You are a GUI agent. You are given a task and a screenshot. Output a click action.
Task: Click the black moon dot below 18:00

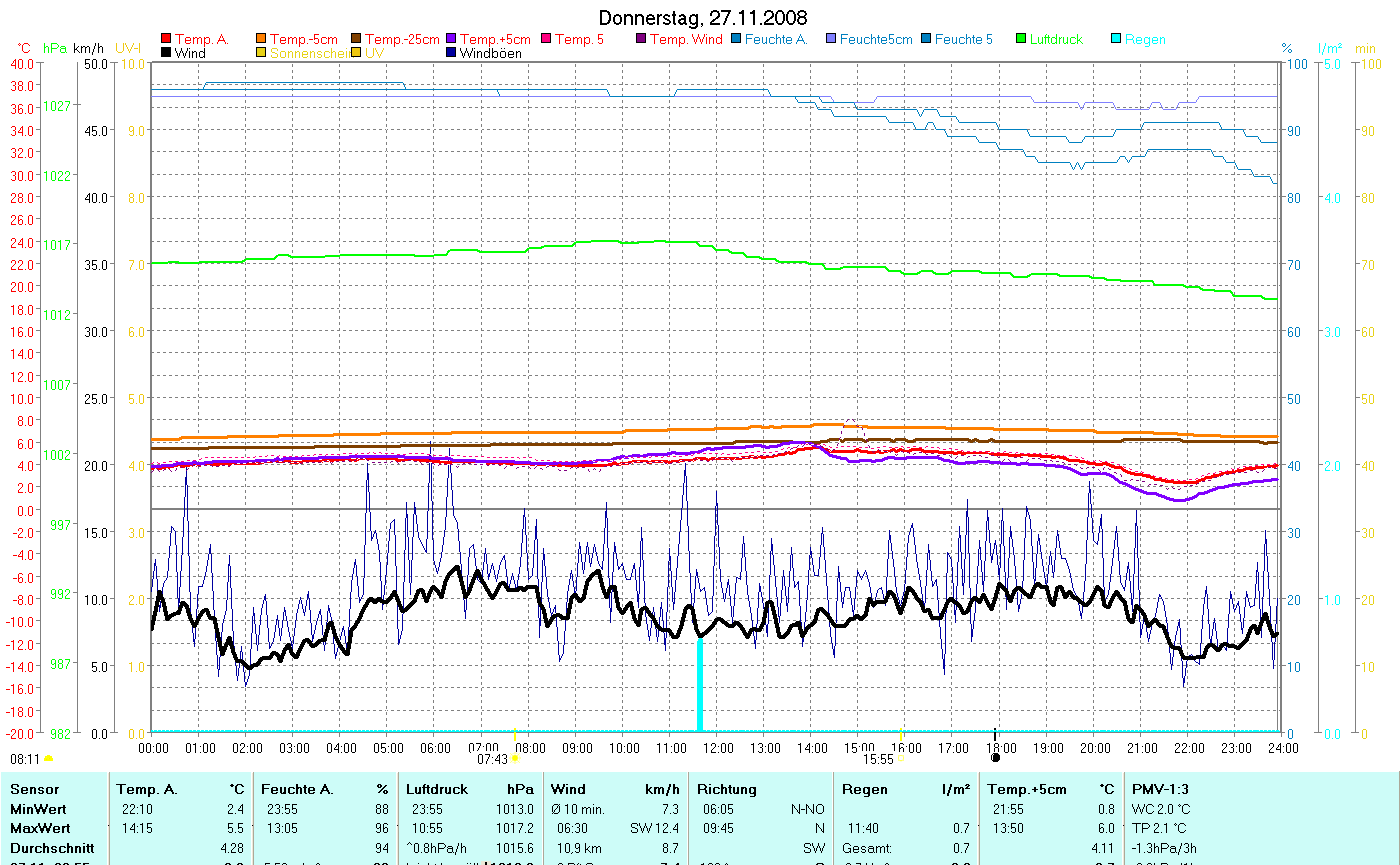coord(995,758)
